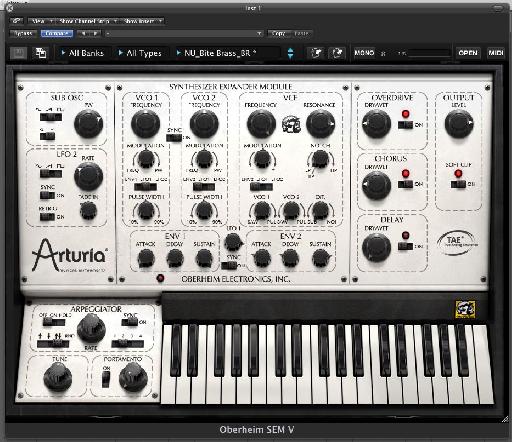Click the LFO 2 Rate knob

88,176
